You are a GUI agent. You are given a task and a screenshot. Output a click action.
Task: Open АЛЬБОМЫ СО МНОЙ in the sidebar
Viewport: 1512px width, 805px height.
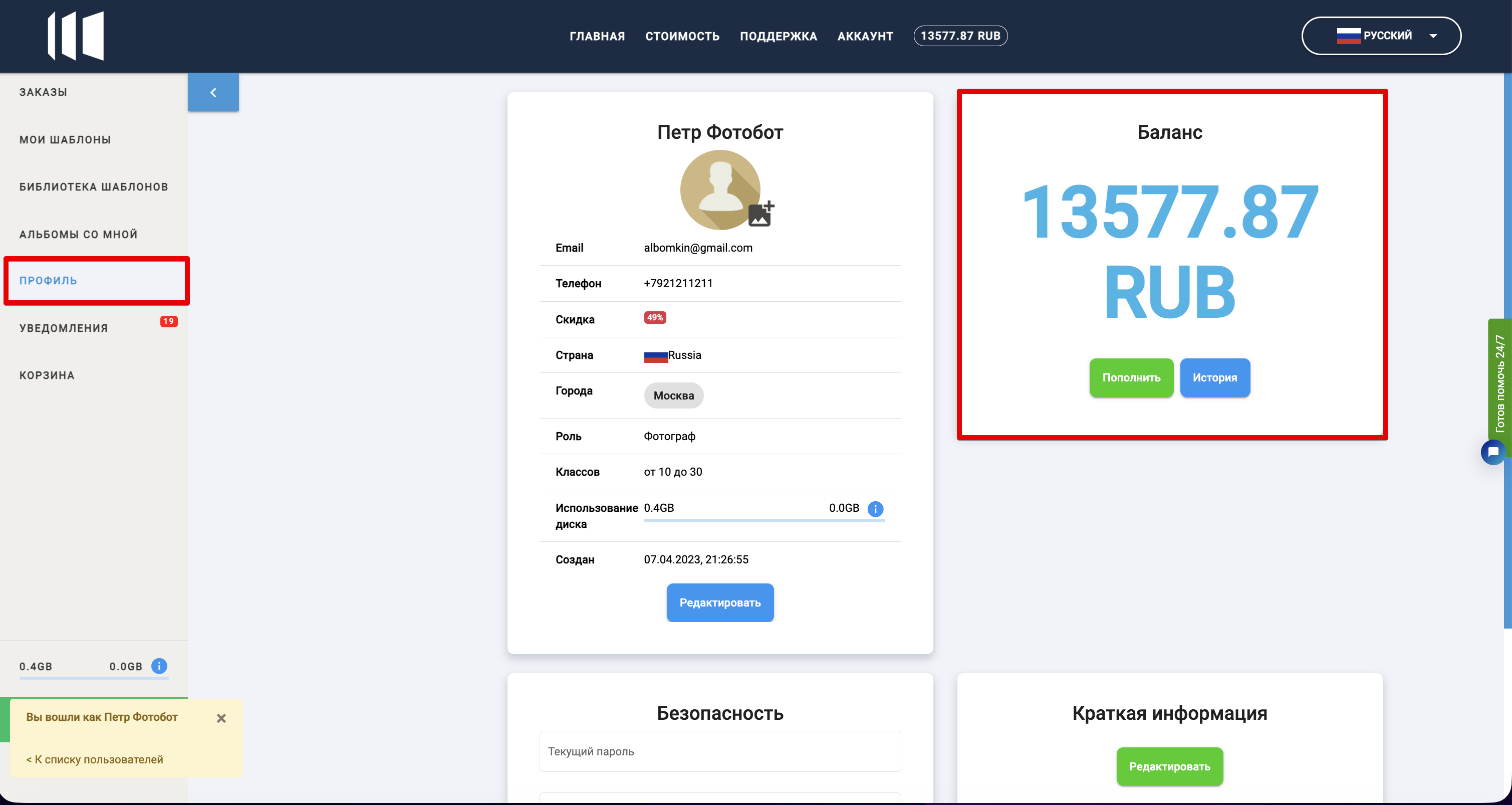point(79,234)
